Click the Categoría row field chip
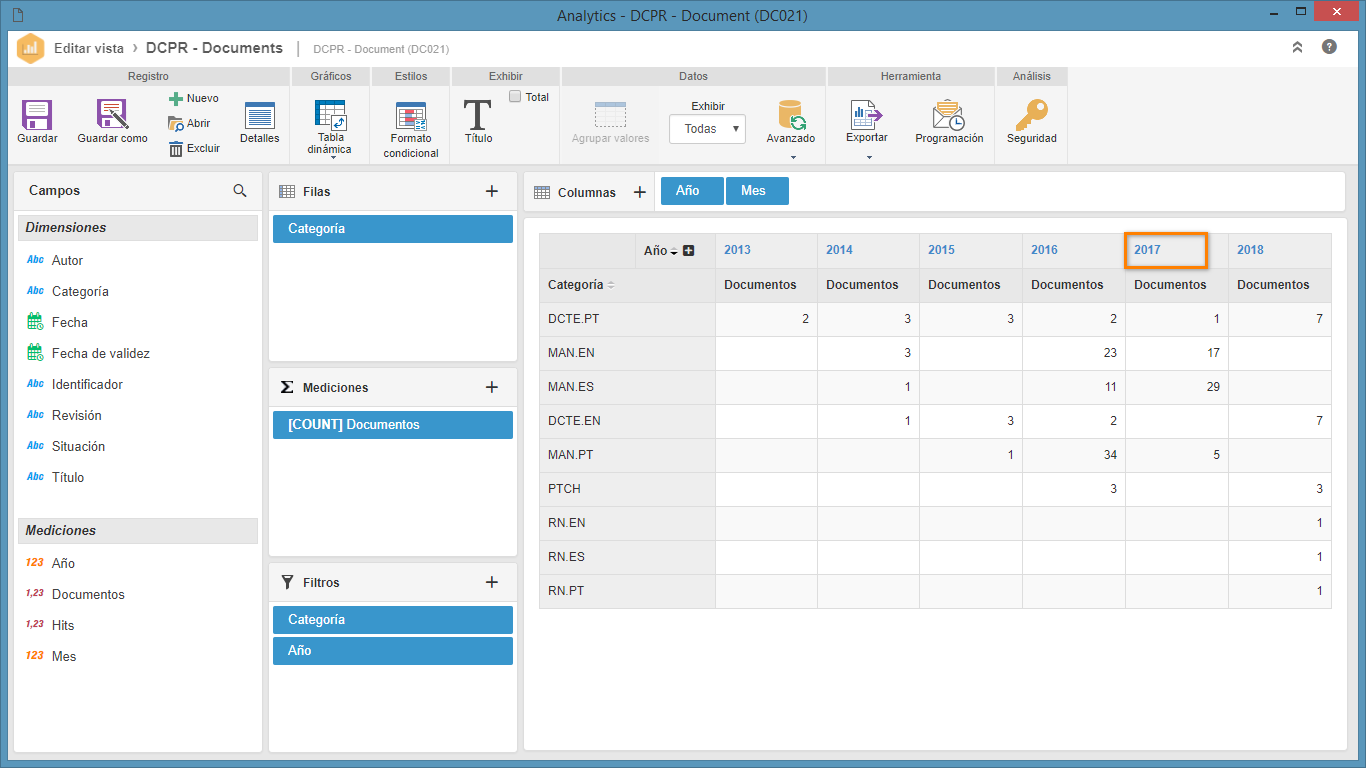Screen dimensions: 1366x768 393,229
